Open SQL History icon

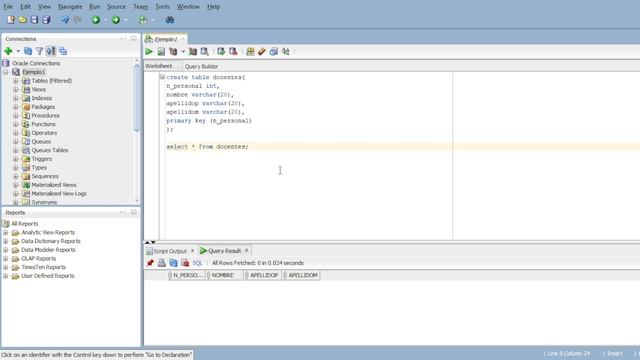(x=273, y=51)
